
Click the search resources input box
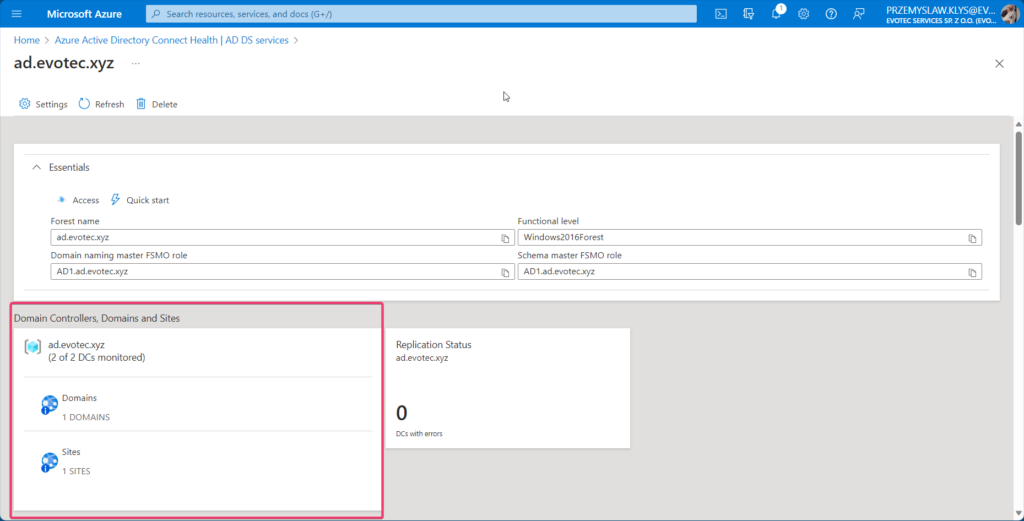coord(420,14)
